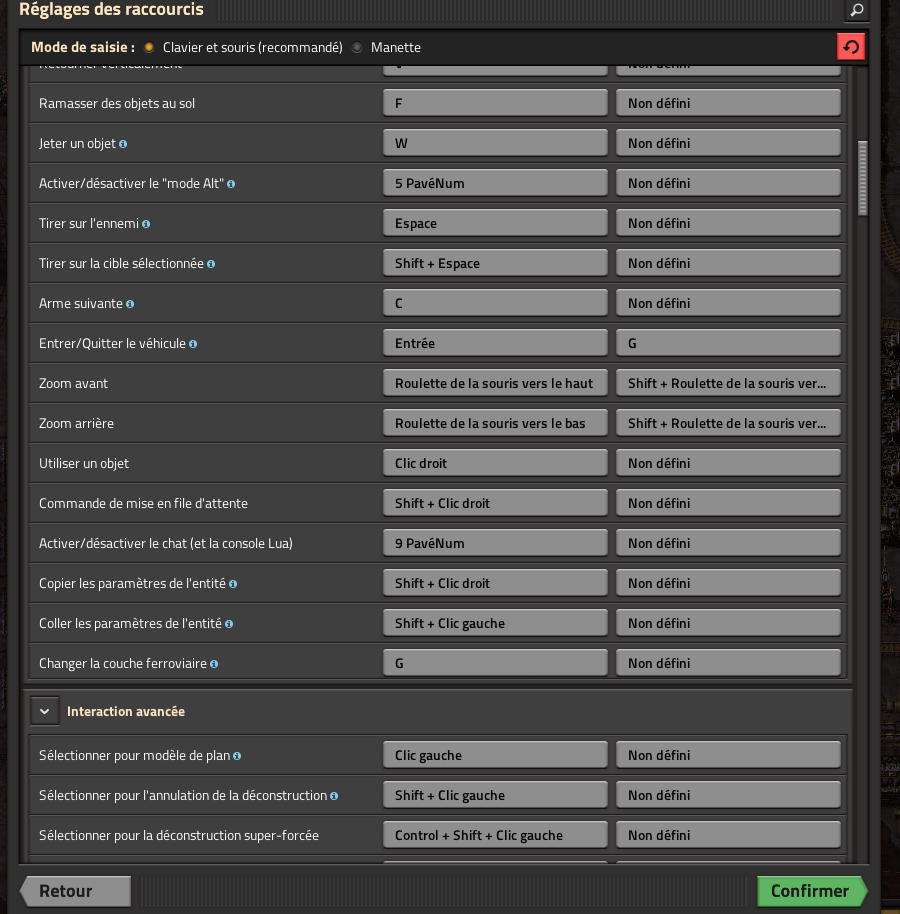The width and height of the screenshot is (900, 914).
Task: Change the Clic droit binding for Utiliser un objet
Action: [x=495, y=463]
